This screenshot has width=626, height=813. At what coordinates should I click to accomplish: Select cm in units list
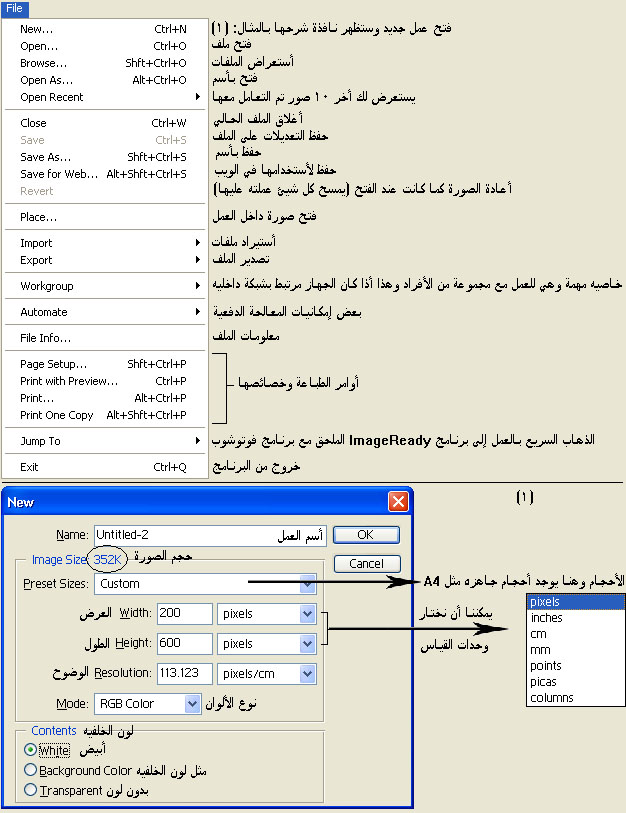pos(576,634)
